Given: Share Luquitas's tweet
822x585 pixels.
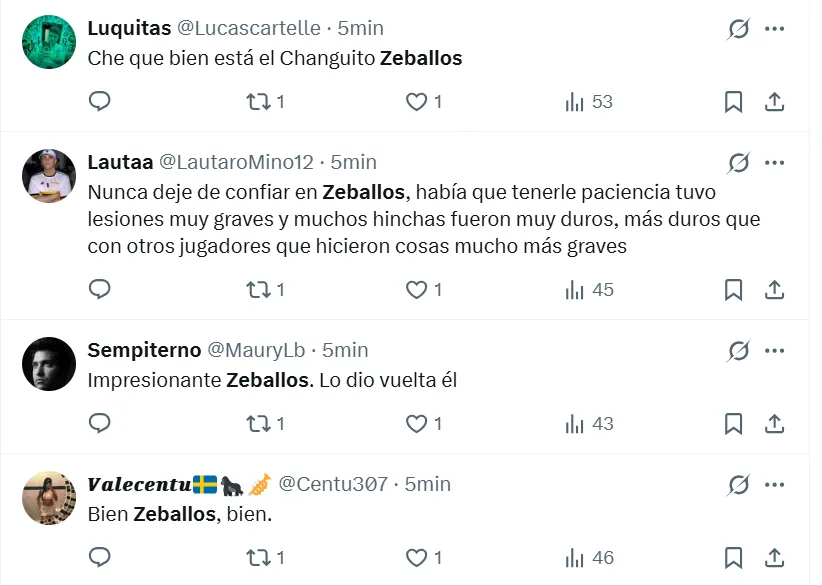Looking at the screenshot, I should [774, 101].
